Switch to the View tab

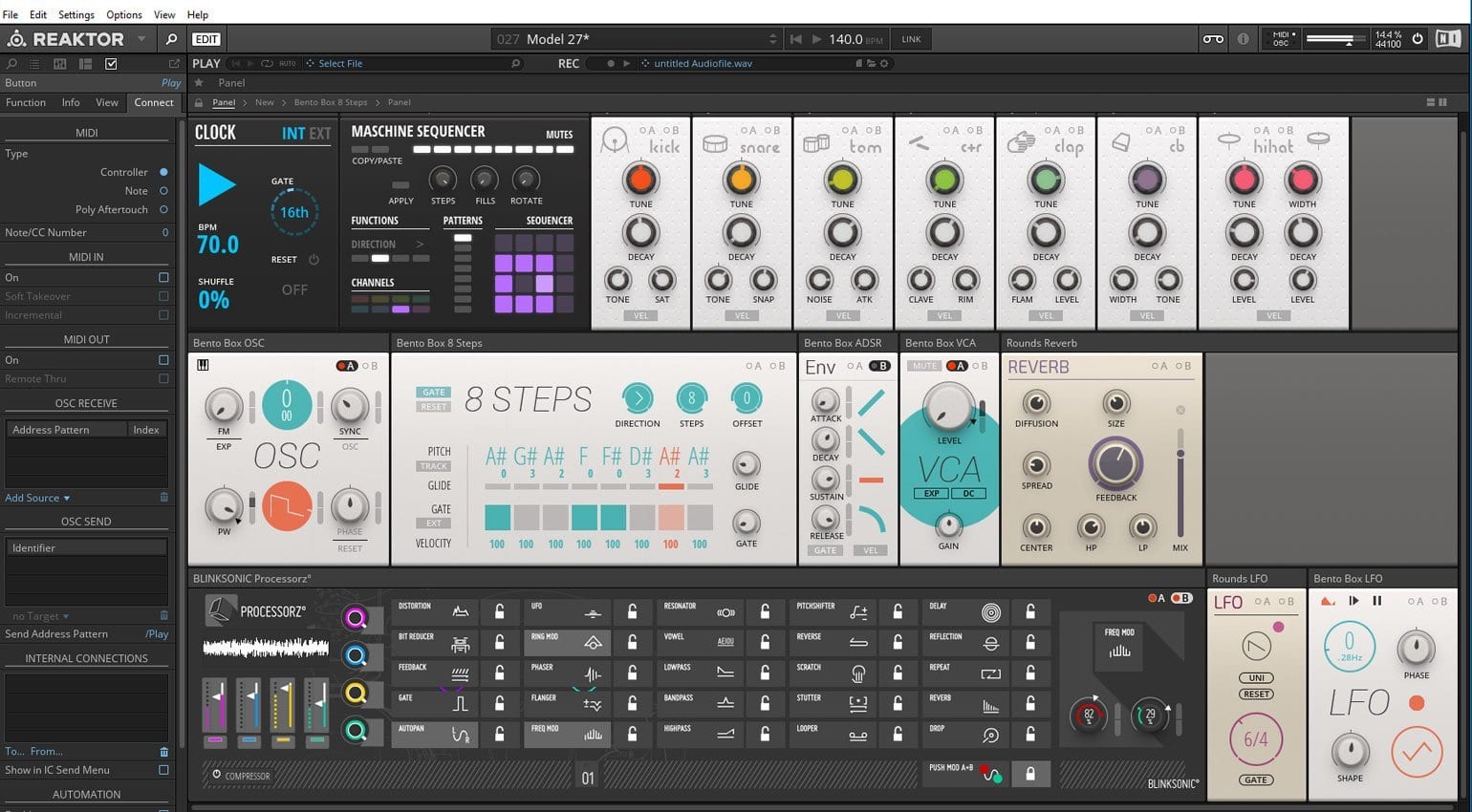[x=107, y=102]
